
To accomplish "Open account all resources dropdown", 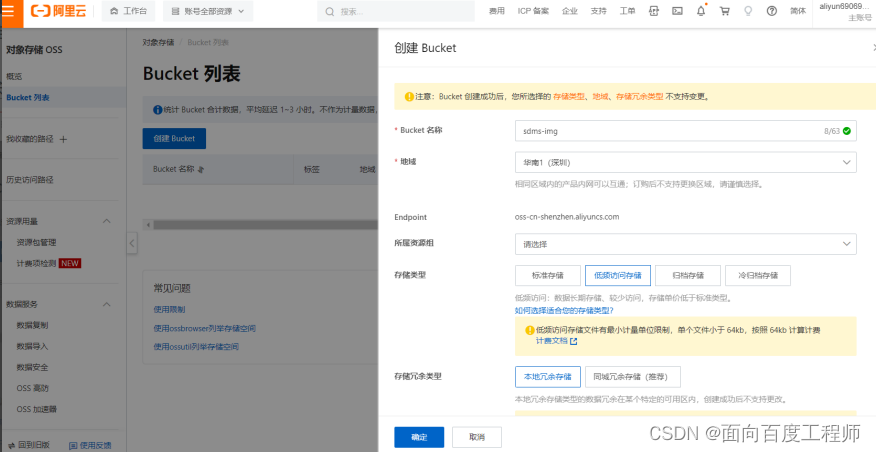I will (x=208, y=11).
